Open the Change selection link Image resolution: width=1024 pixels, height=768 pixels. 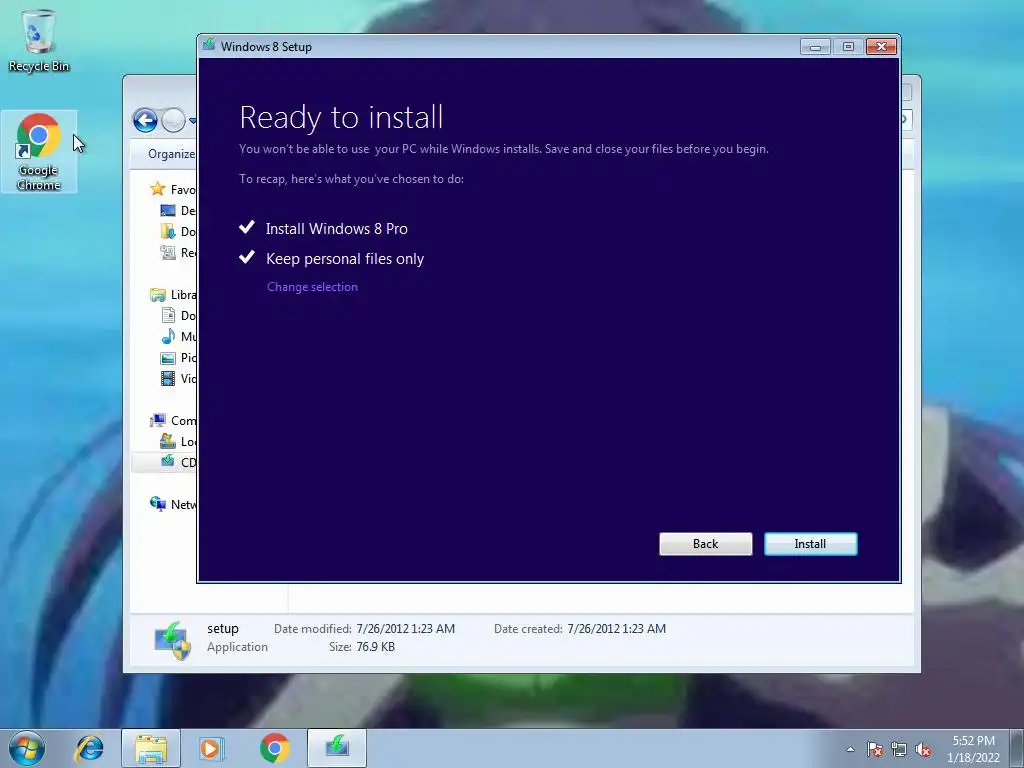pyautogui.click(x=312, y=287)
